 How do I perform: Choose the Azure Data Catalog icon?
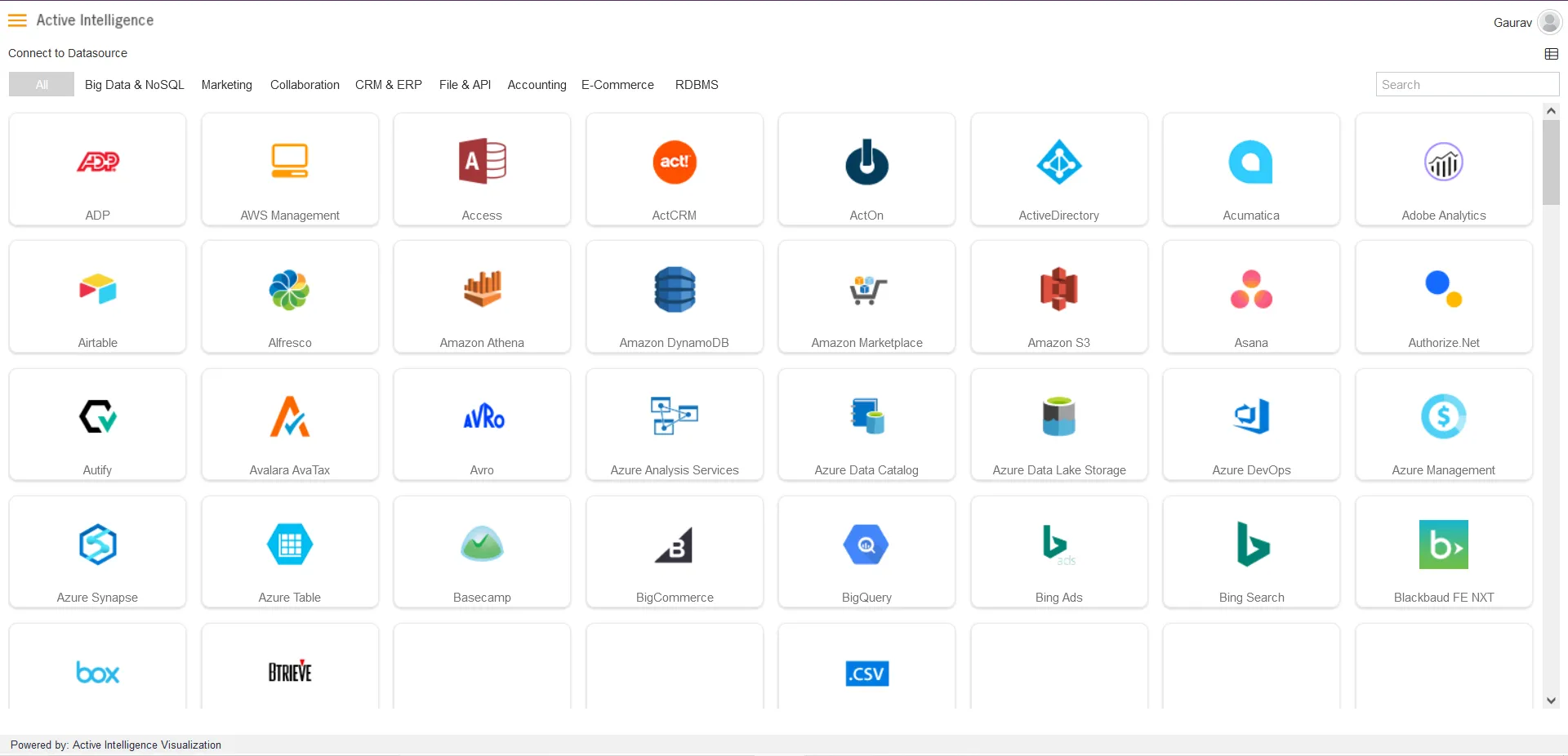point(866,416)
